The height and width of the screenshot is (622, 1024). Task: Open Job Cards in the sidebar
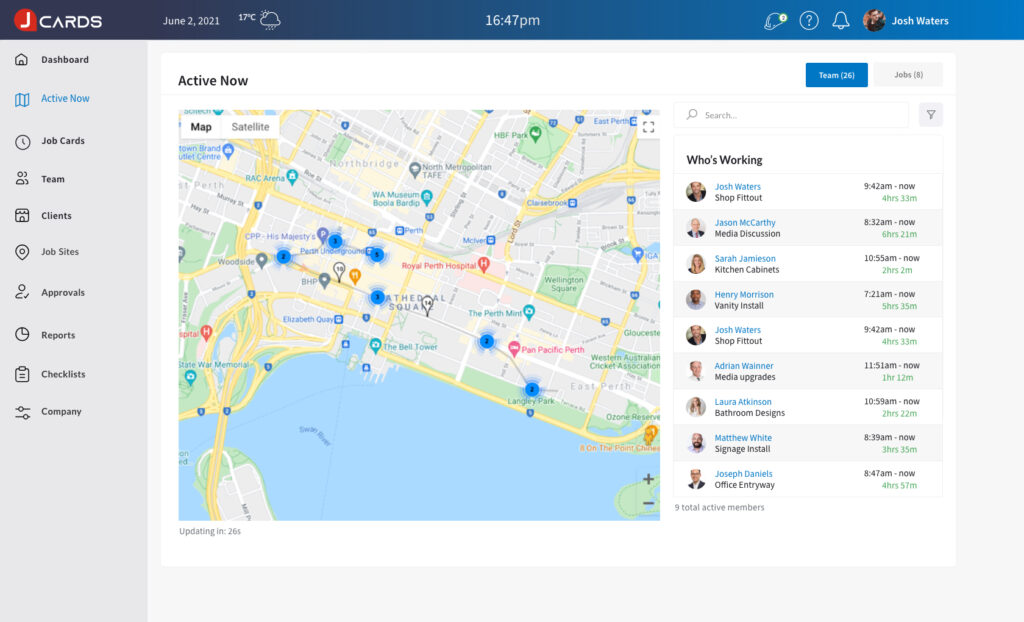coord(62,141)
